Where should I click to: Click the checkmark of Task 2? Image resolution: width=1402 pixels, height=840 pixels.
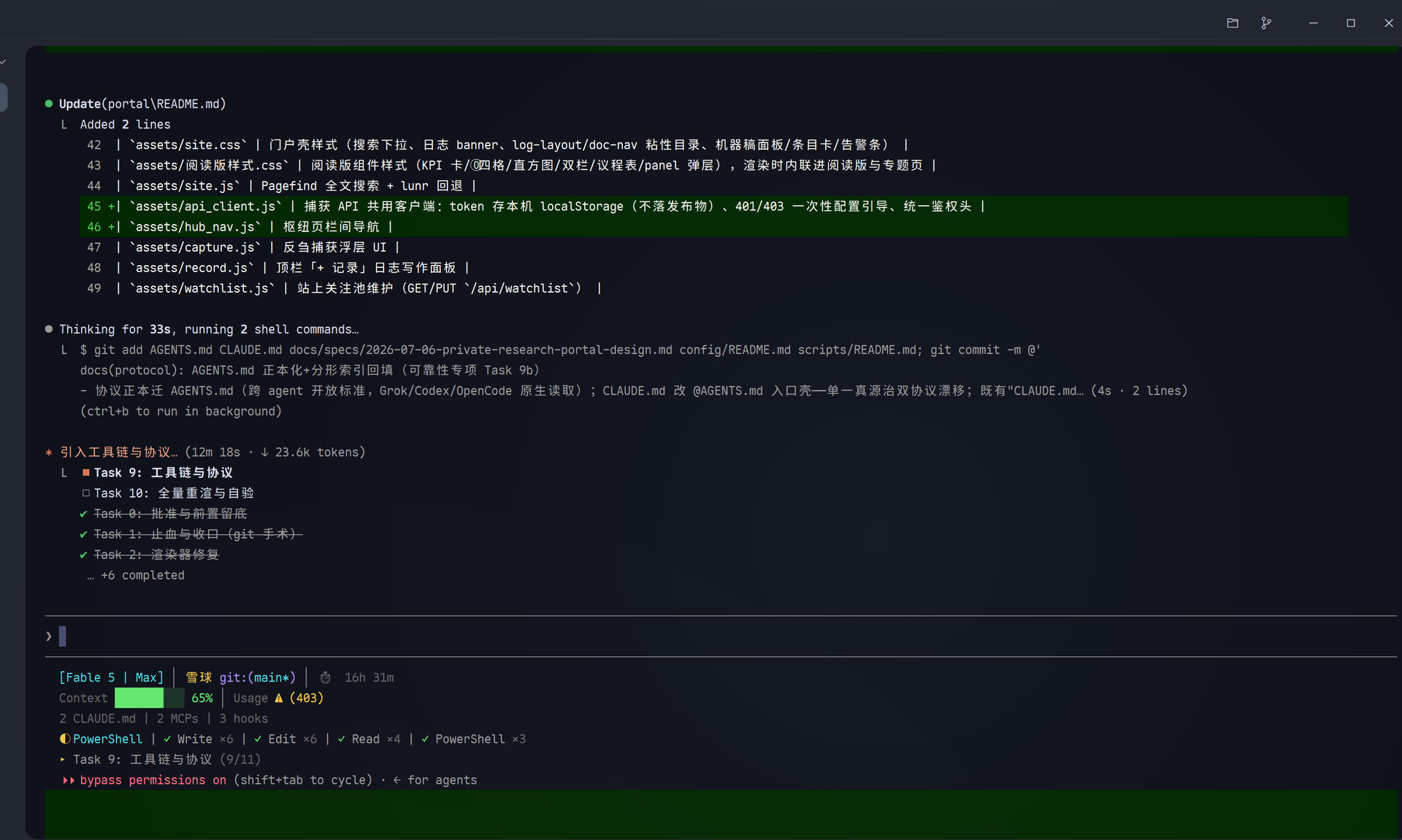pyautogui.click(x=84, y=555)
